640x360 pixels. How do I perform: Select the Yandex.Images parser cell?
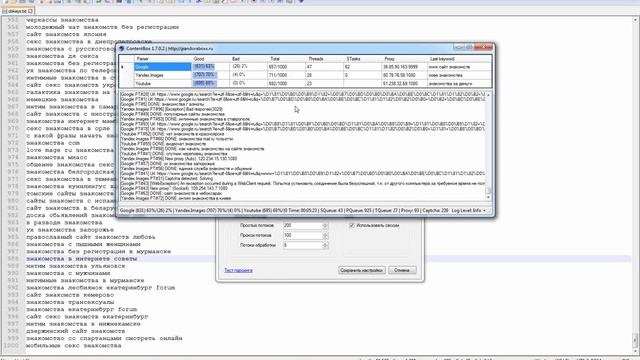(162, 75)
